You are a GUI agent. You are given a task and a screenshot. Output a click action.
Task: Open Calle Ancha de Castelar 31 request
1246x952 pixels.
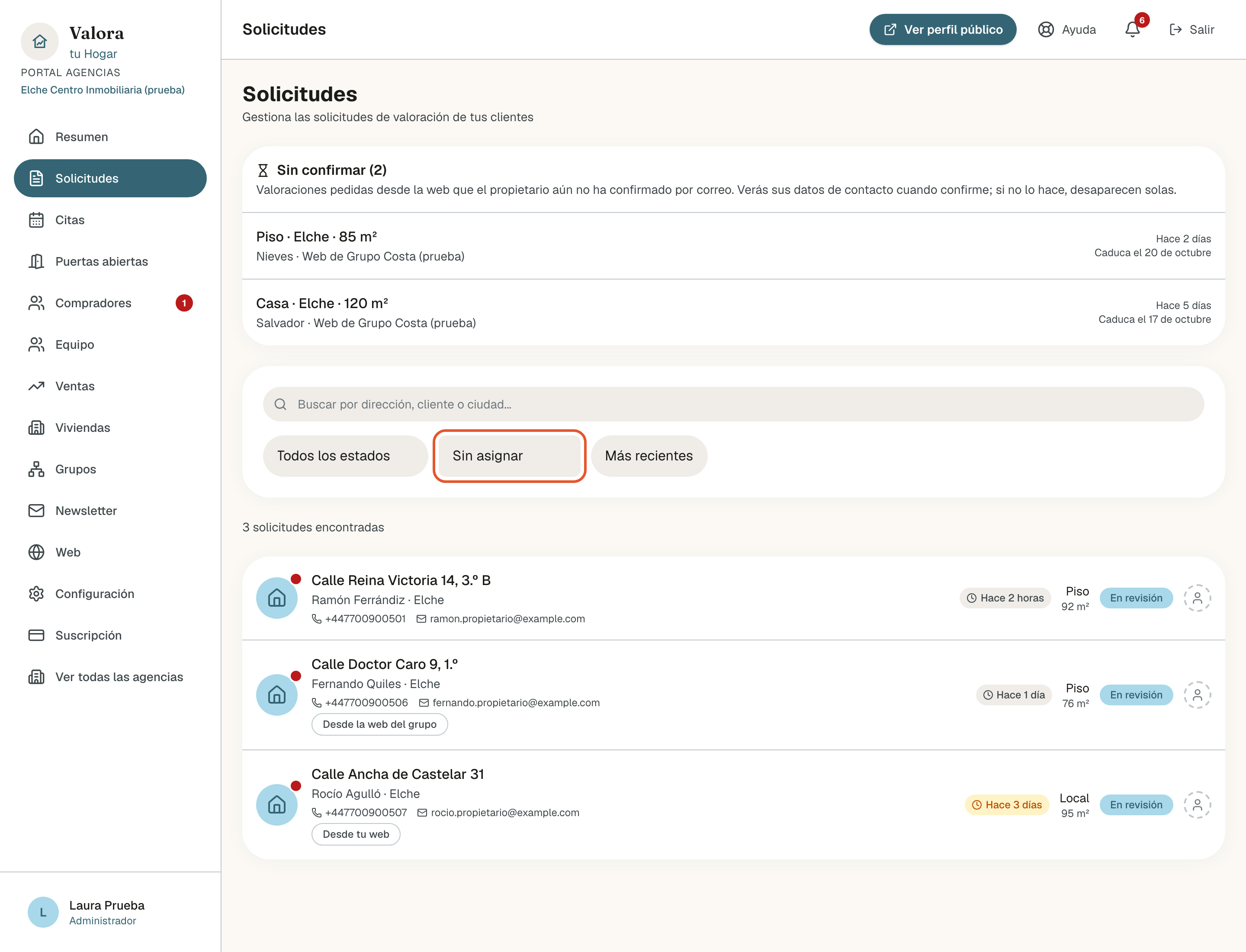coord(733,805)
